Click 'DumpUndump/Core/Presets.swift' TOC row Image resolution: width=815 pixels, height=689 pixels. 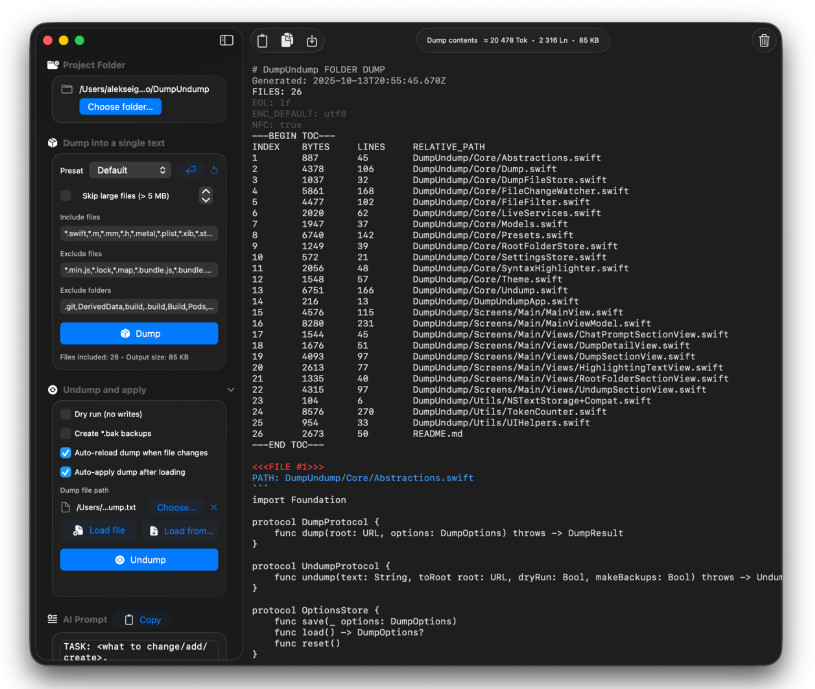pyautogui.click(x=493, y=235)
